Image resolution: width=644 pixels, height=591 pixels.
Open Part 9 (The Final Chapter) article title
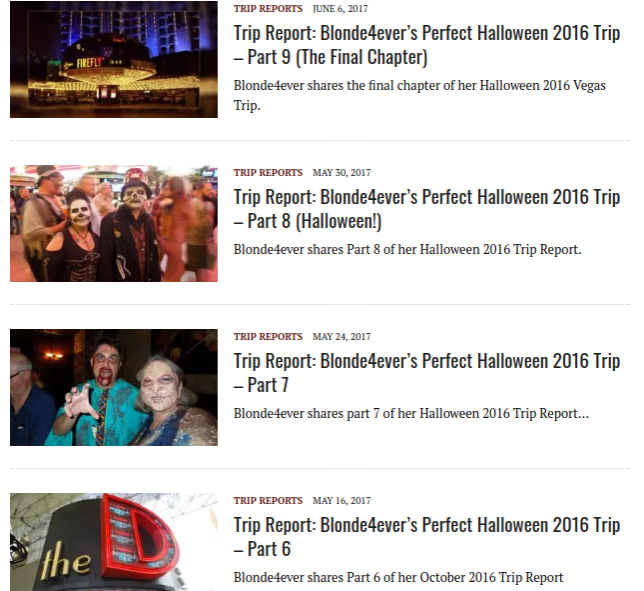click(x=426, y=45)
